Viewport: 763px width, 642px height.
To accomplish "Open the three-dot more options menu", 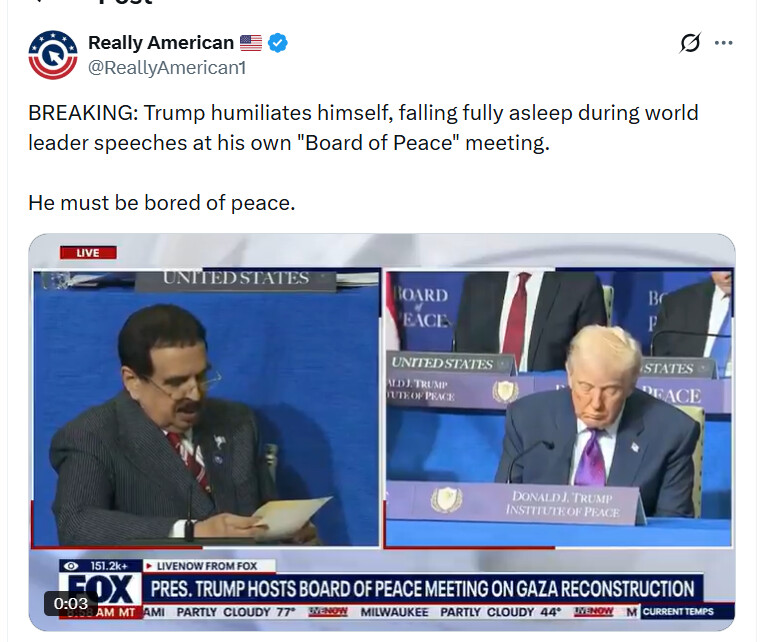I will point(724,43).
